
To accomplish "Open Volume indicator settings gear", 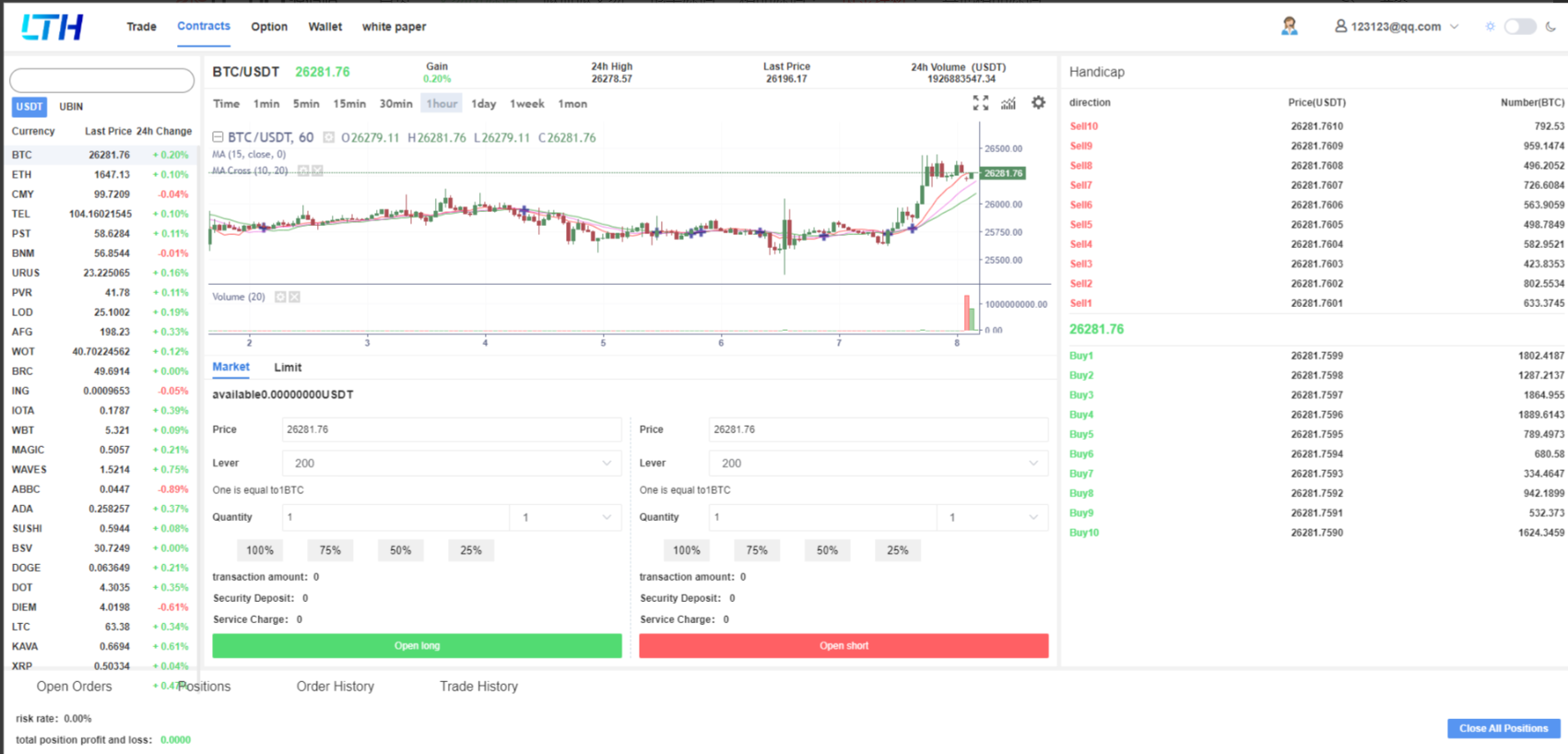I will point(280,297).
